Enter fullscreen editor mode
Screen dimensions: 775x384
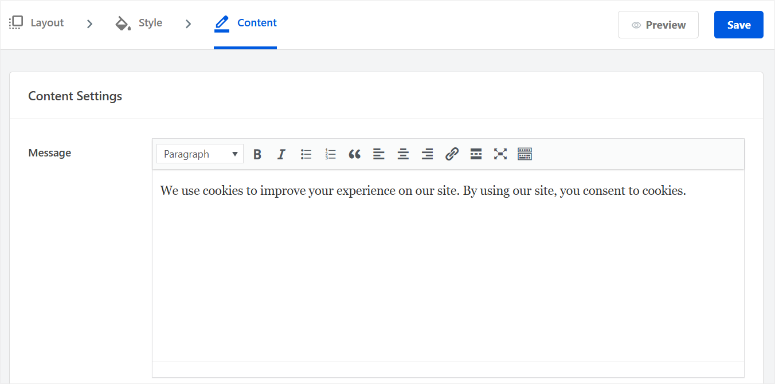500,154
